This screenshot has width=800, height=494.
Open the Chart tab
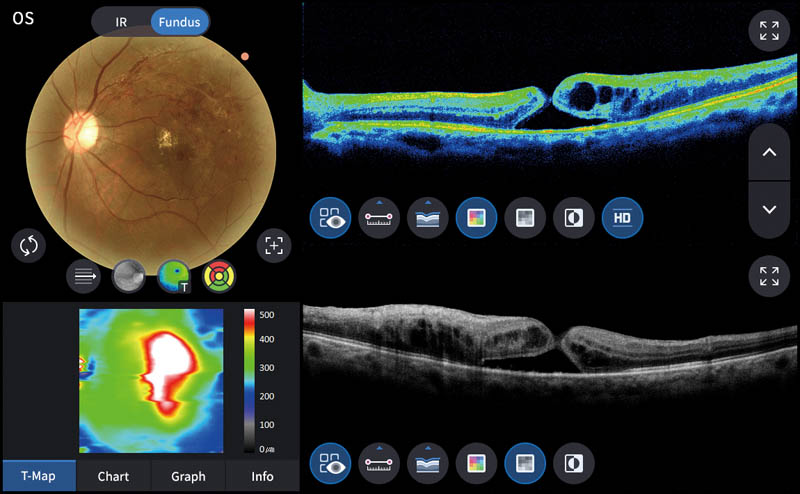click(x=113, y=476)
